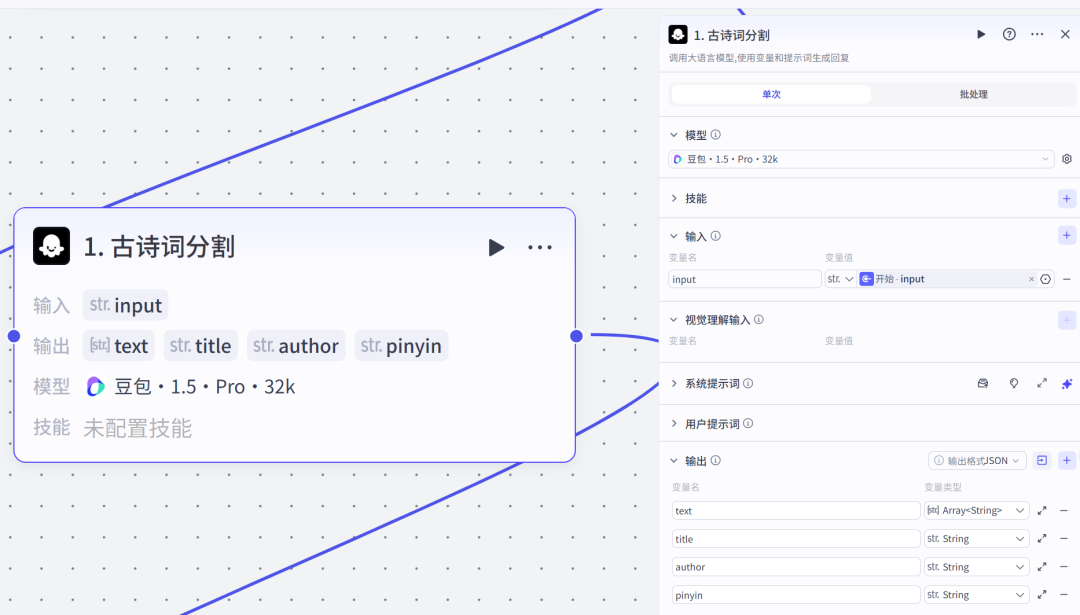Image resolution: width=1080 pixels, height=615 pixels.
Task: Expand the 技能 section
Action: [674, 198]
